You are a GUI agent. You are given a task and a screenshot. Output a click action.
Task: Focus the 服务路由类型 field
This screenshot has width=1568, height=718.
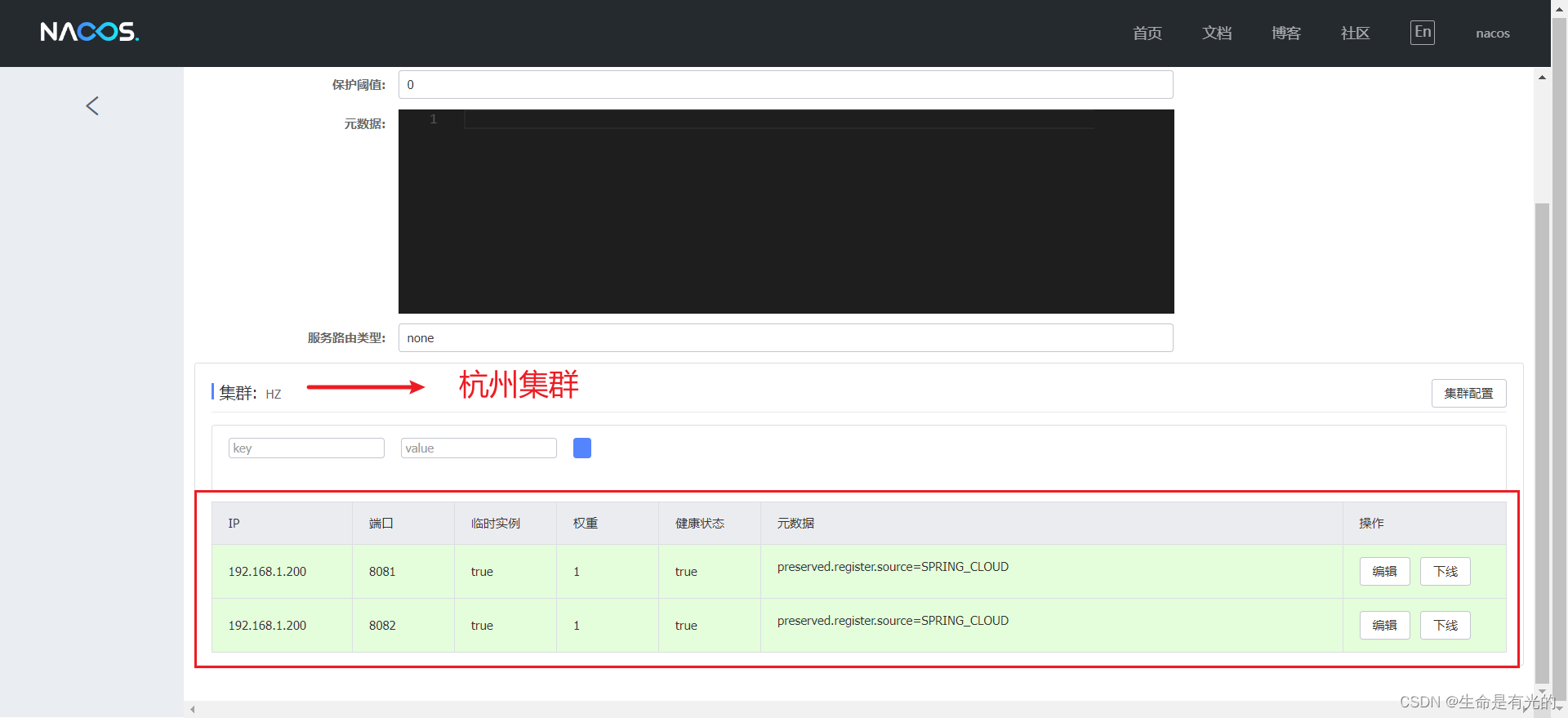[x=786, y=338]
